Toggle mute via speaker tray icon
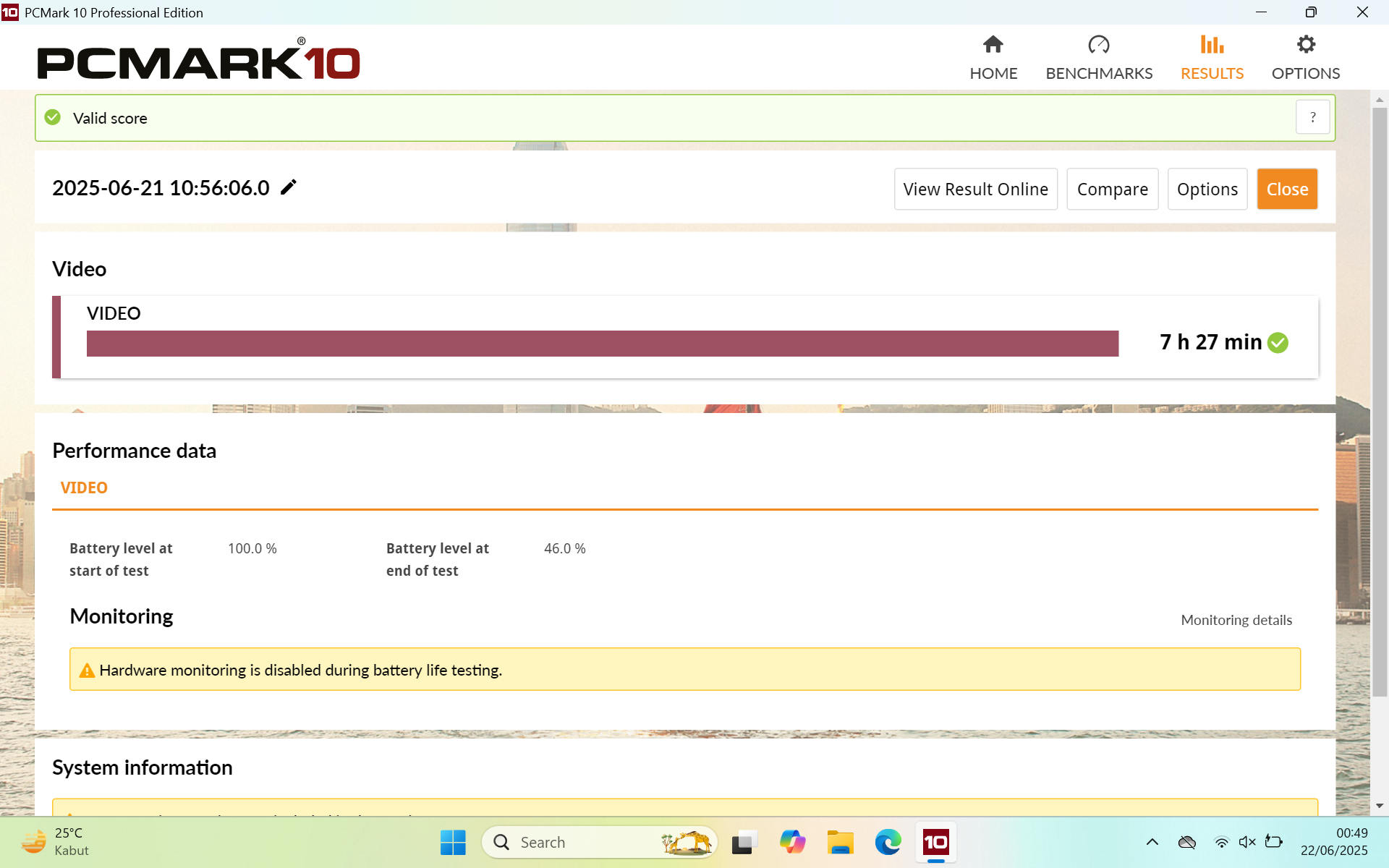 [1247, 842]
